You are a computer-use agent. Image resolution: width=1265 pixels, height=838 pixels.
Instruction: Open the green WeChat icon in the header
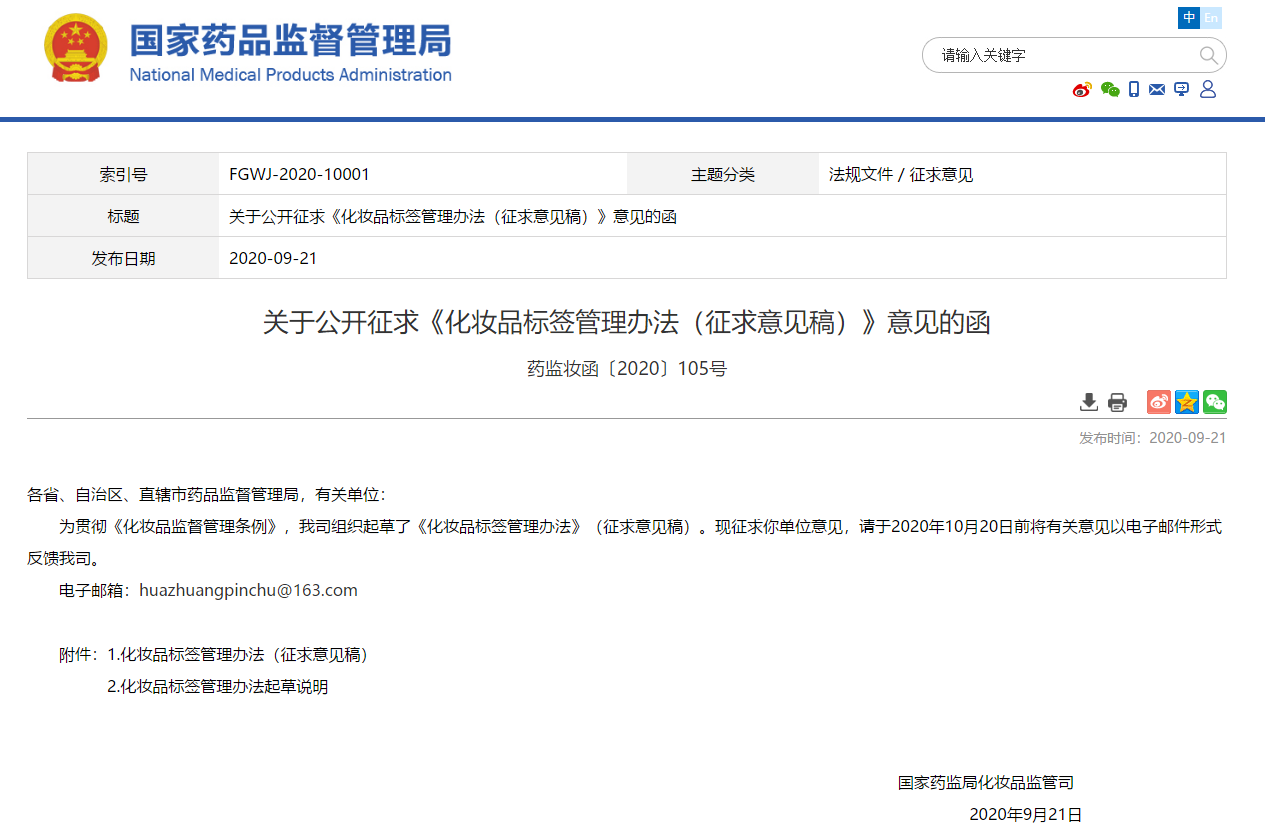coord(1109,90)
